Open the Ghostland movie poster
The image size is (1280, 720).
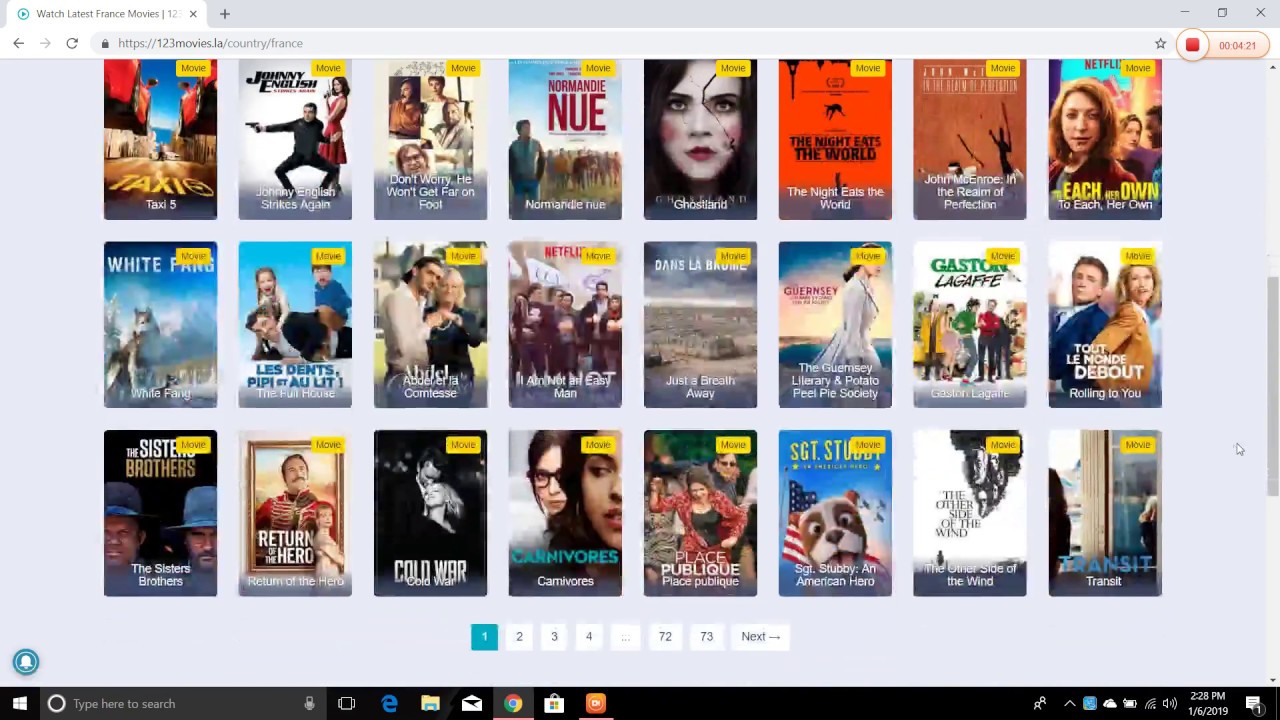pos(700,139)
